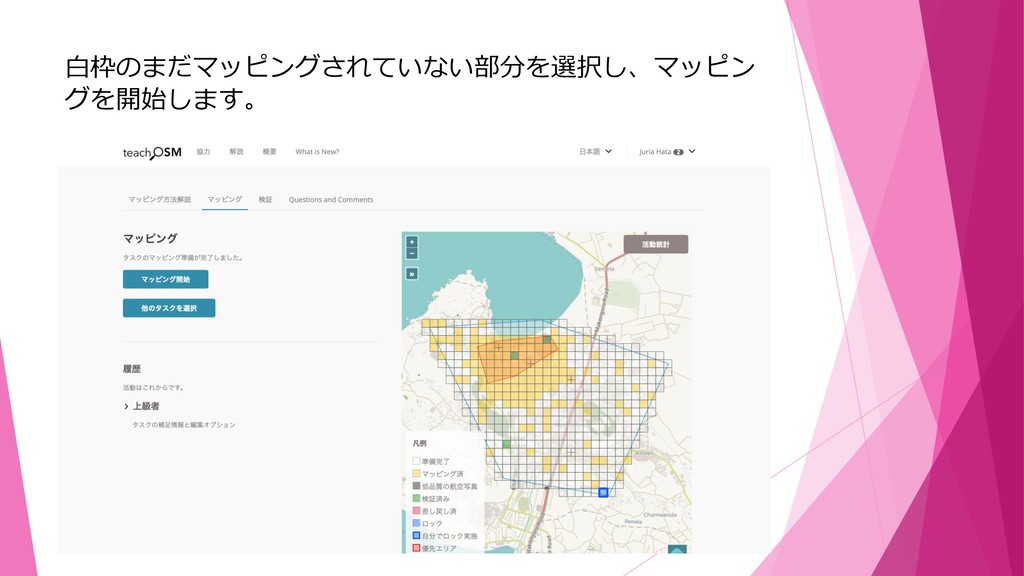Click the What is New? link
The height and width of the screenshot is (576, 1024).
click(x=317, y=152)
